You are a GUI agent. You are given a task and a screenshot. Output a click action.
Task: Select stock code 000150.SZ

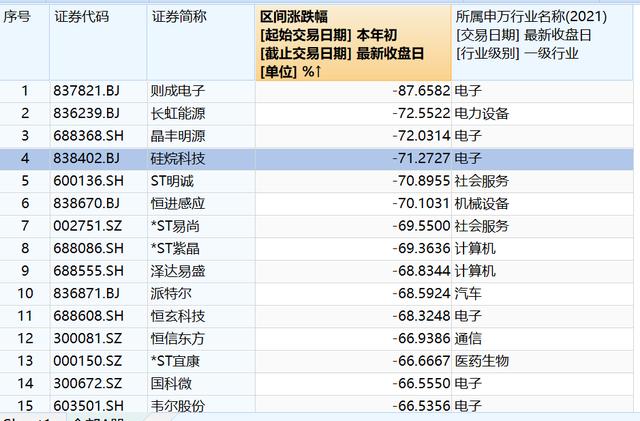pyautogui.click(x=88, y=361)
